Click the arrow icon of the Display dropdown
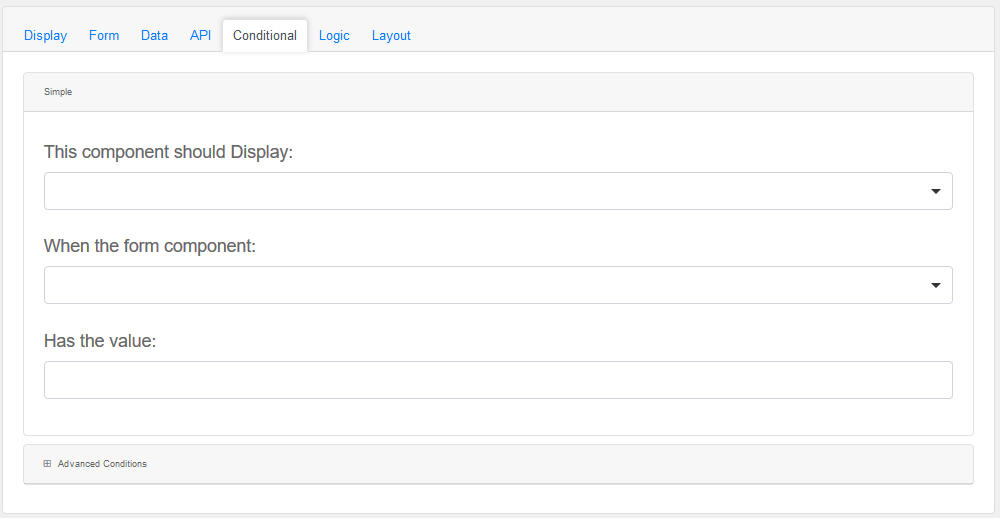 pos(935,191)
